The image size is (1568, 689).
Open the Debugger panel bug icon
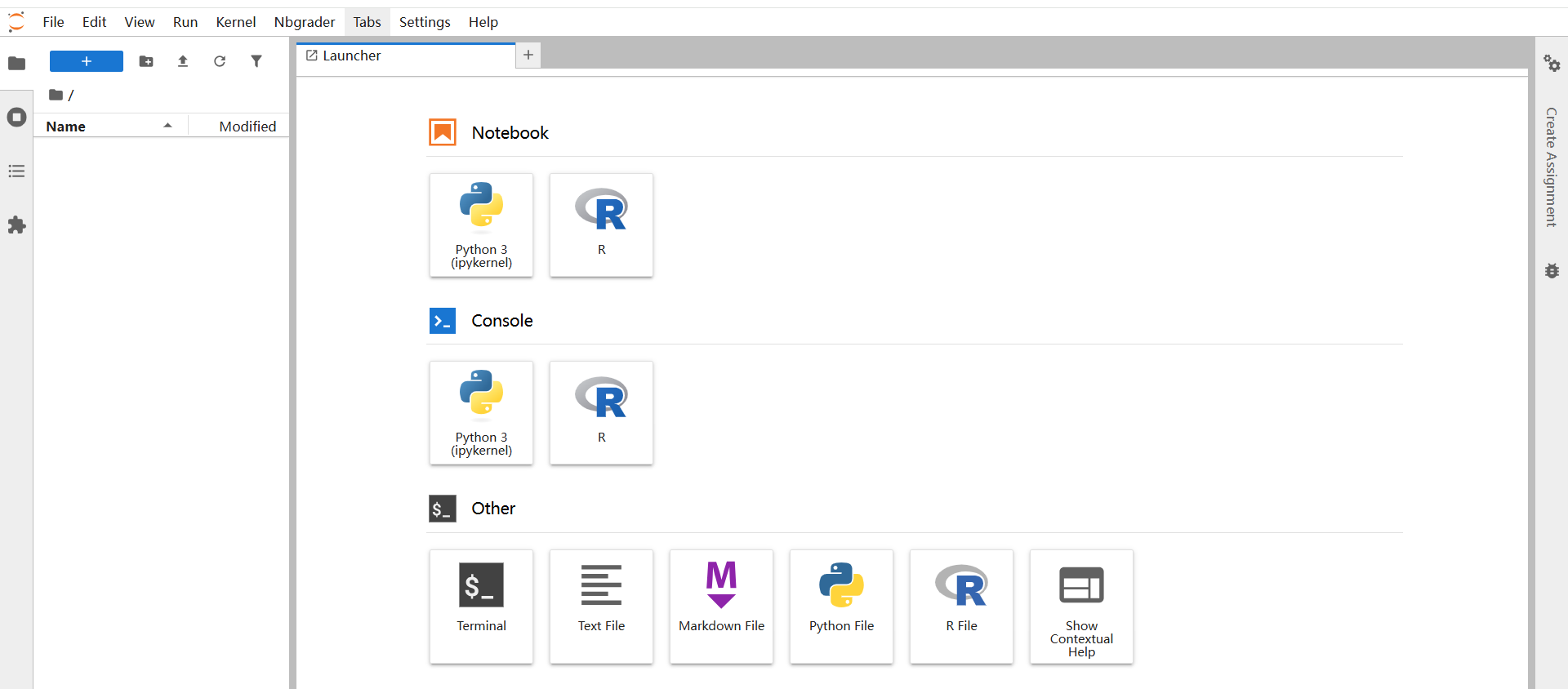pos(1552,271)
